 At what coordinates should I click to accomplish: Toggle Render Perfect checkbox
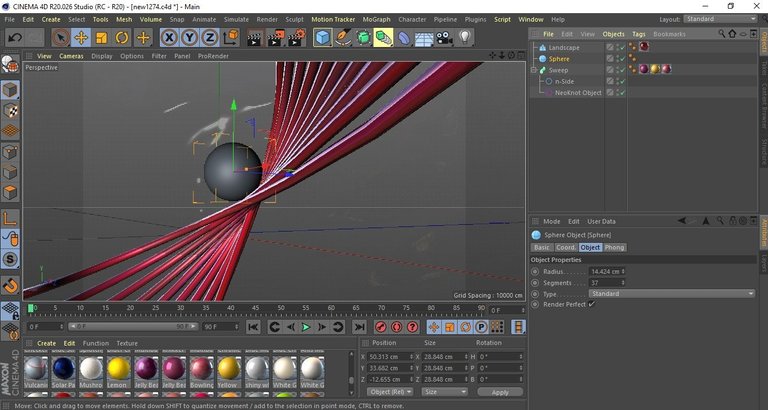click(x=592, y=304)
